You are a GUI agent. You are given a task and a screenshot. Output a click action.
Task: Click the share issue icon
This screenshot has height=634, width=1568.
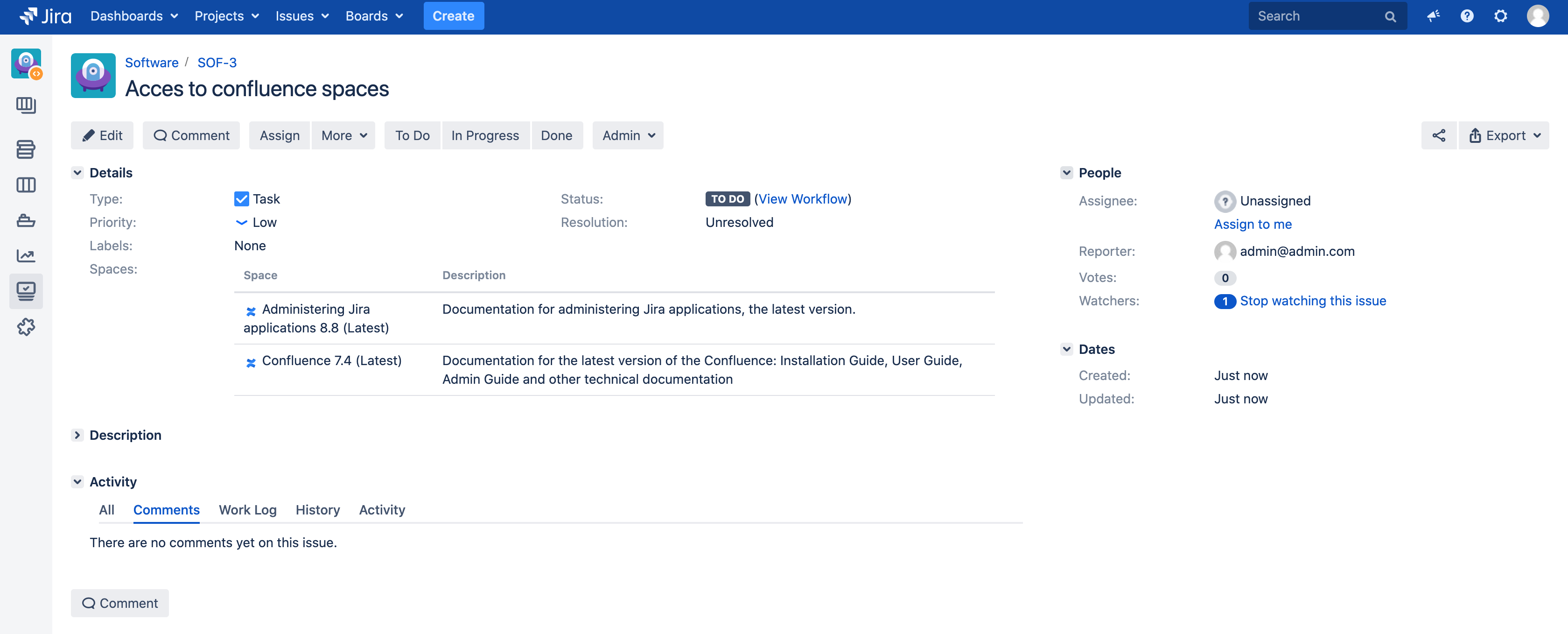(x=1438, y=135)
